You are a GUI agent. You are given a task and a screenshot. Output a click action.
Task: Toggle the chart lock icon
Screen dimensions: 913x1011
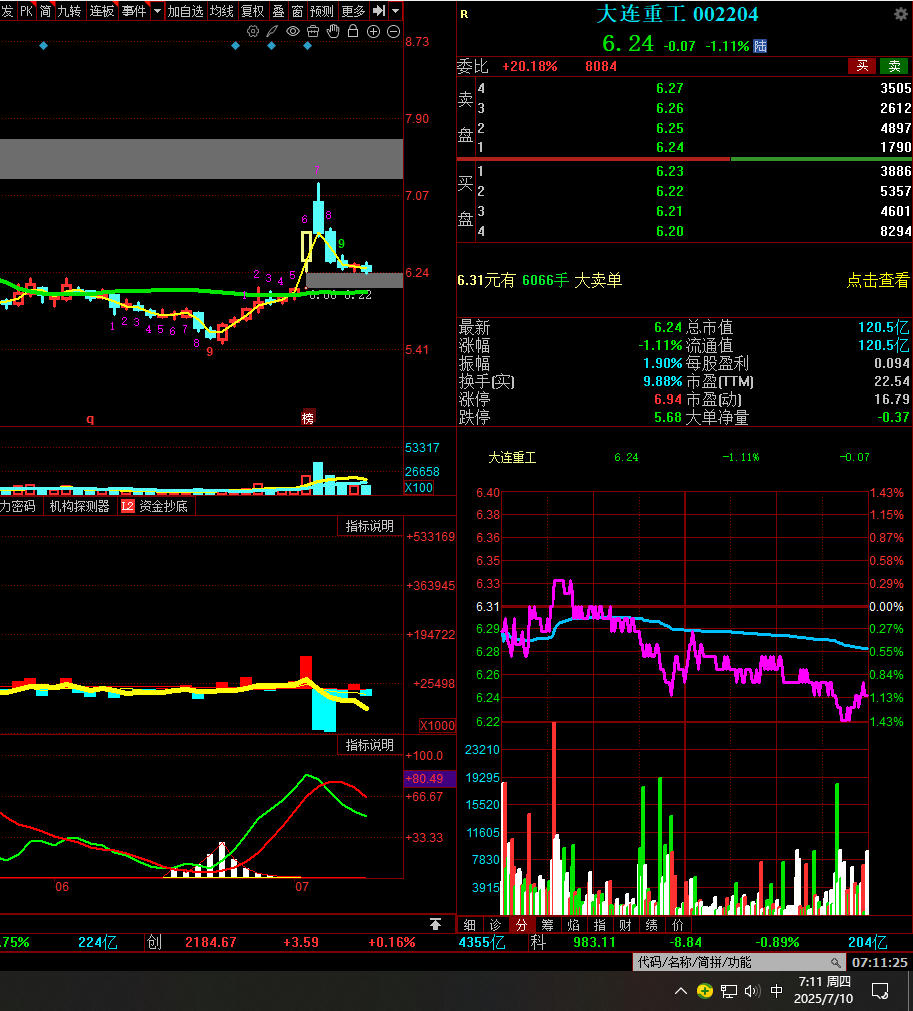(x=353, y=31)
